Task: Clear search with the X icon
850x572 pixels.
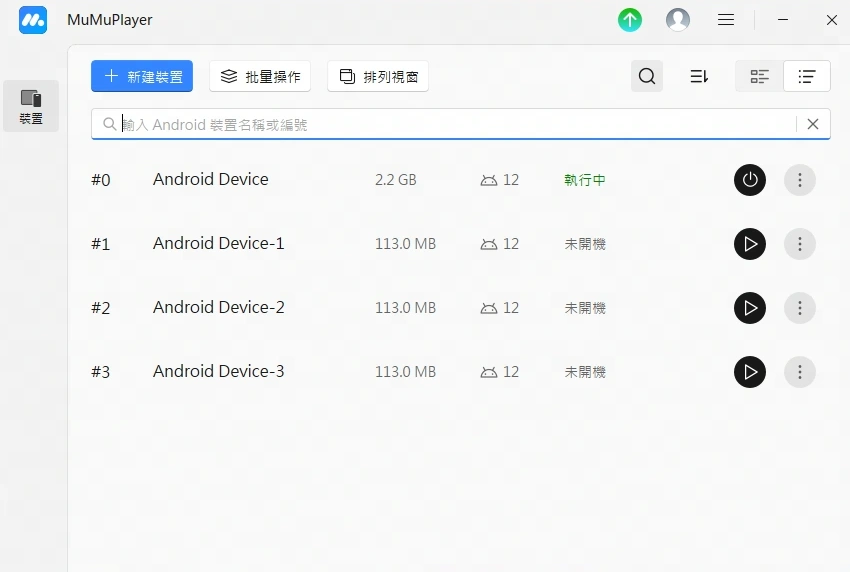Action: tap(813, 124)
